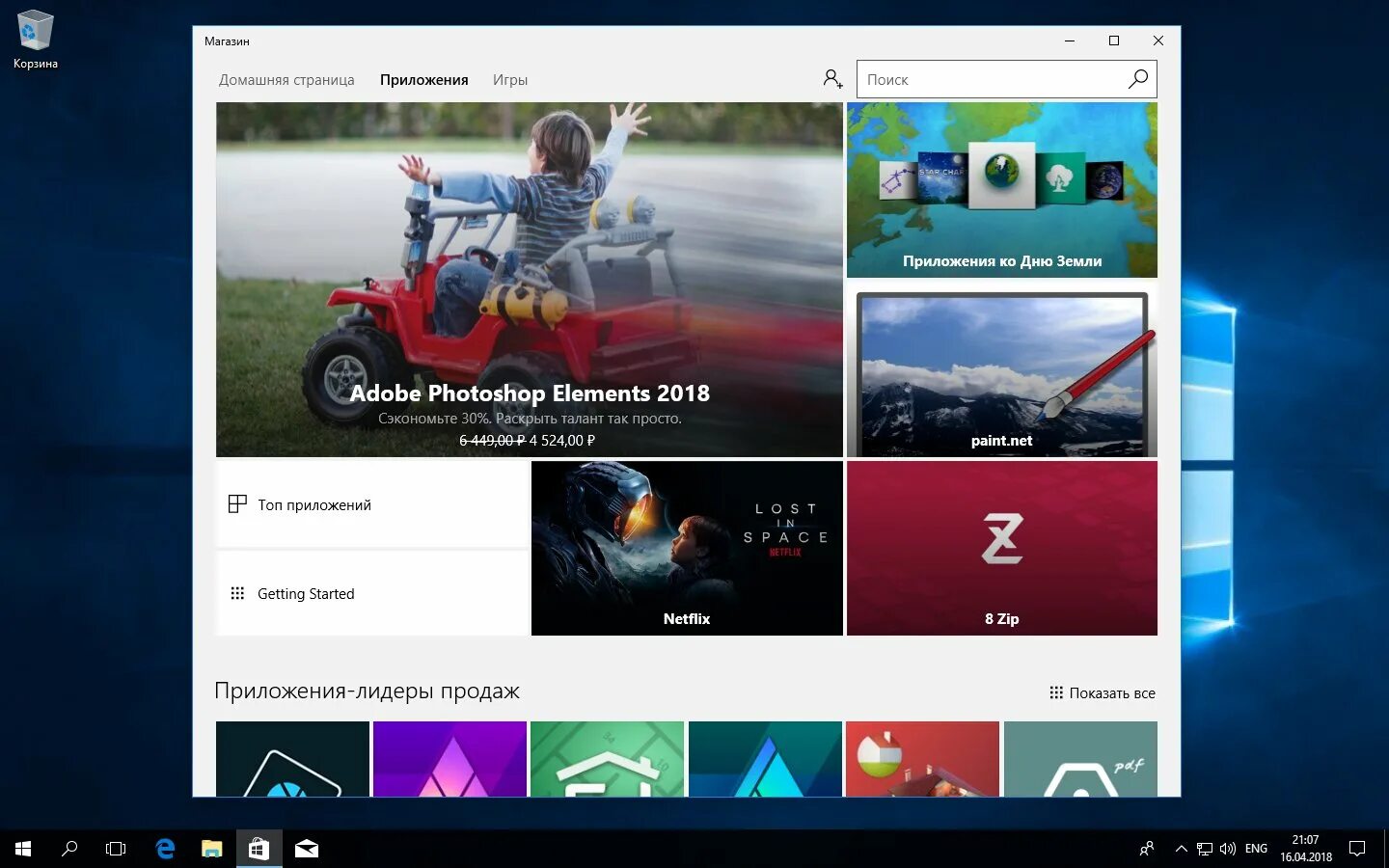Click the Store bag icon on taskbar
The image size is (1389, 868).
259,849
